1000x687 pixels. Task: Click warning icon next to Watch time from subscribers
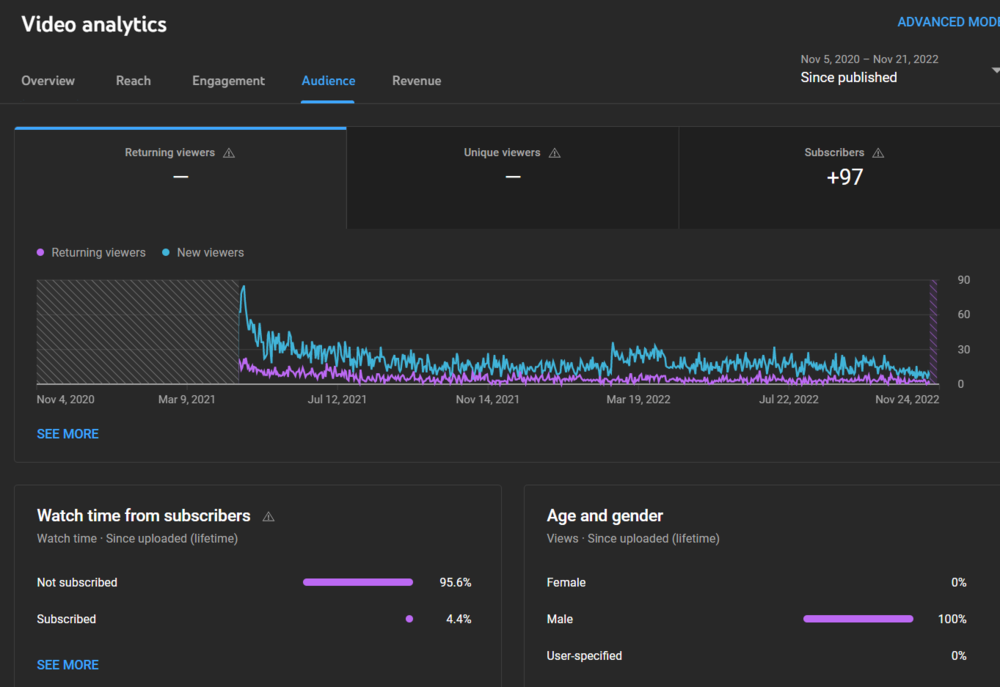tap(268, 517)
